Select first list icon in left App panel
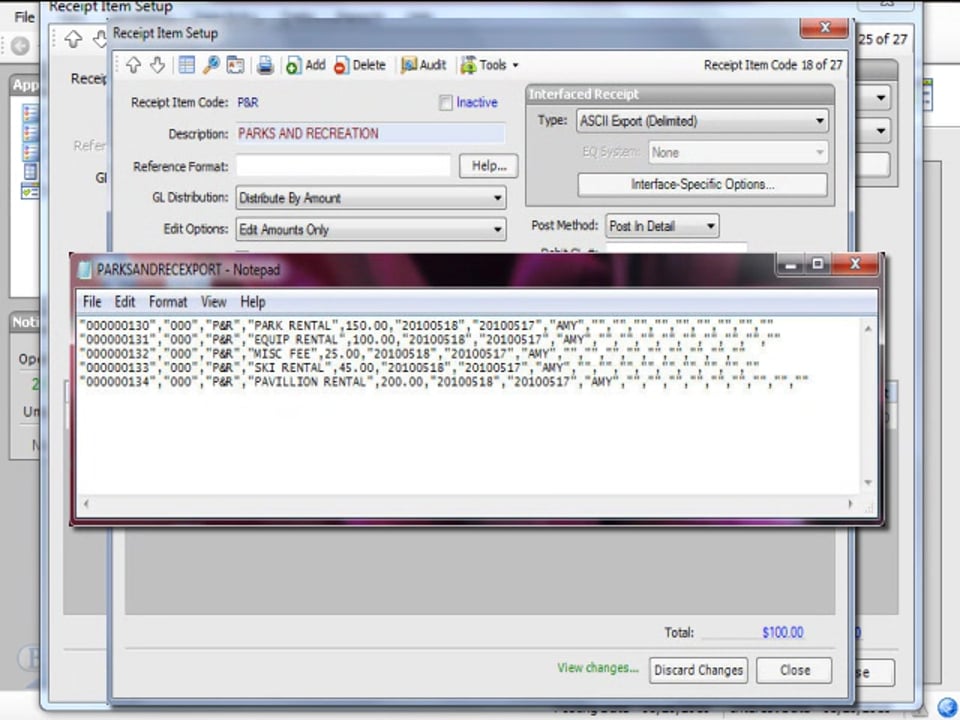 tap(30, 113)
